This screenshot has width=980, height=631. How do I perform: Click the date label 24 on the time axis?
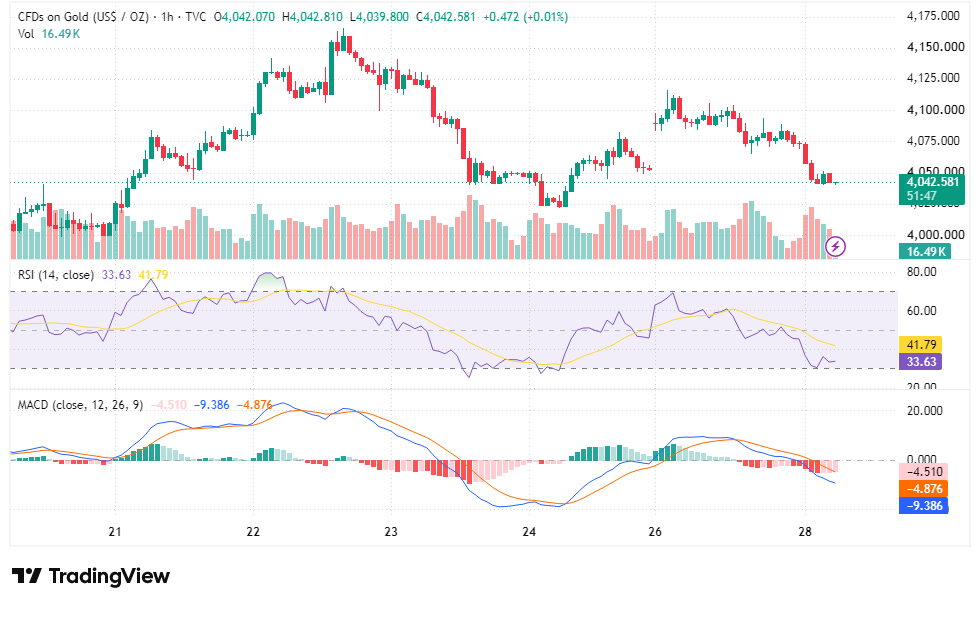pyautogui.click(x=529, y=532)
